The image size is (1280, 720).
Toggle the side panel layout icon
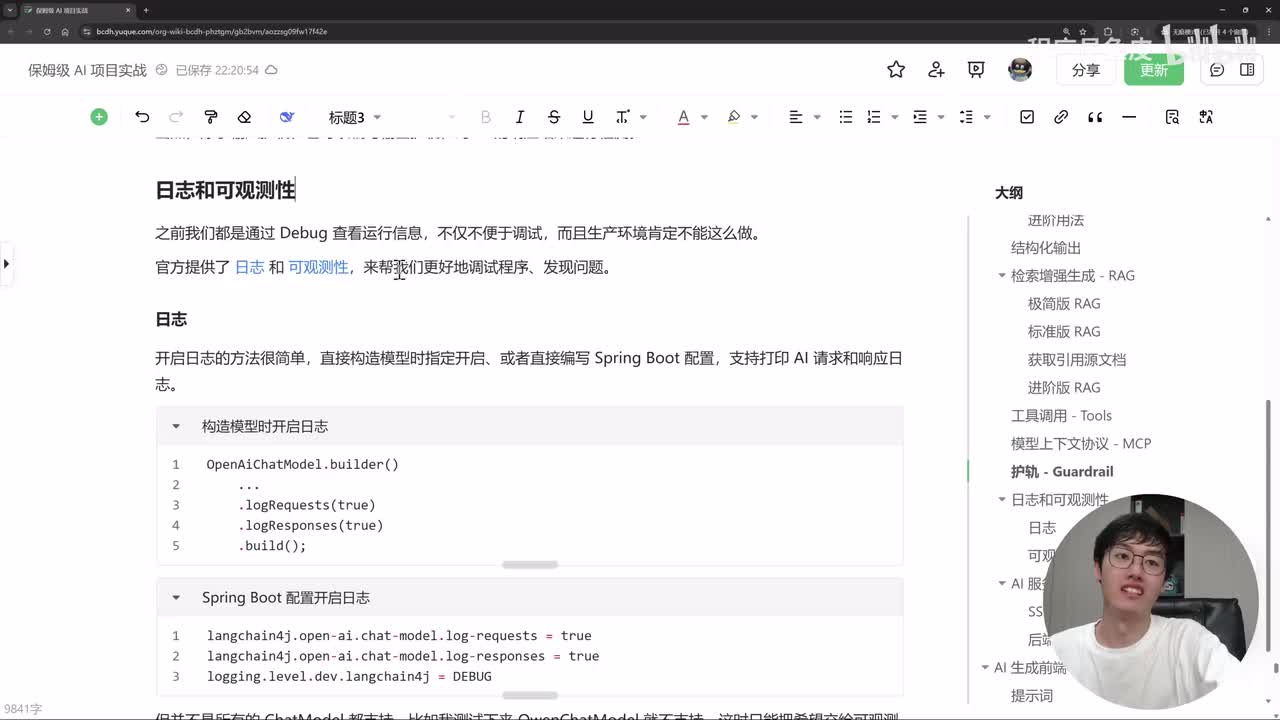1247,69
